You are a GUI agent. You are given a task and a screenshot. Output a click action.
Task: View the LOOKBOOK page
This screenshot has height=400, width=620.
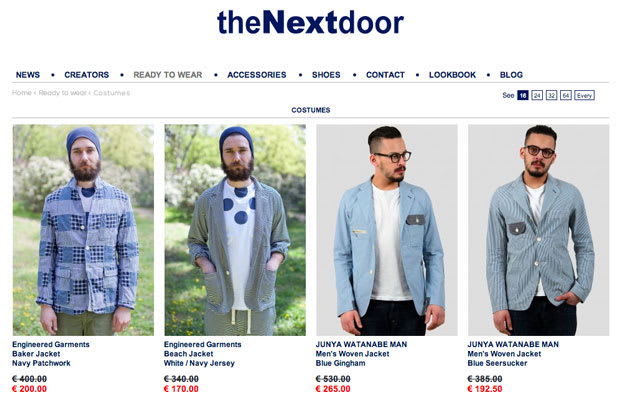click(x=452, y=75)
